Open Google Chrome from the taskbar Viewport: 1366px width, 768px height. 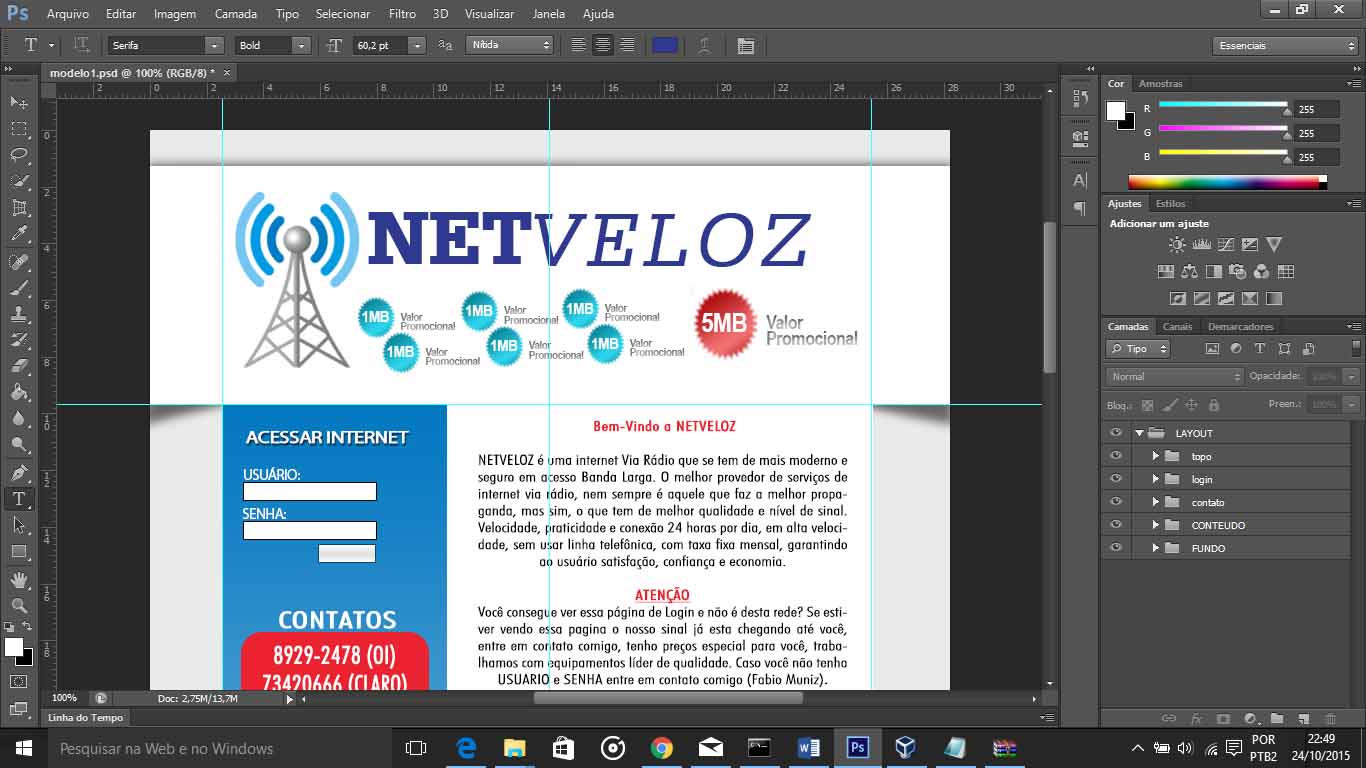coord(661,748)
